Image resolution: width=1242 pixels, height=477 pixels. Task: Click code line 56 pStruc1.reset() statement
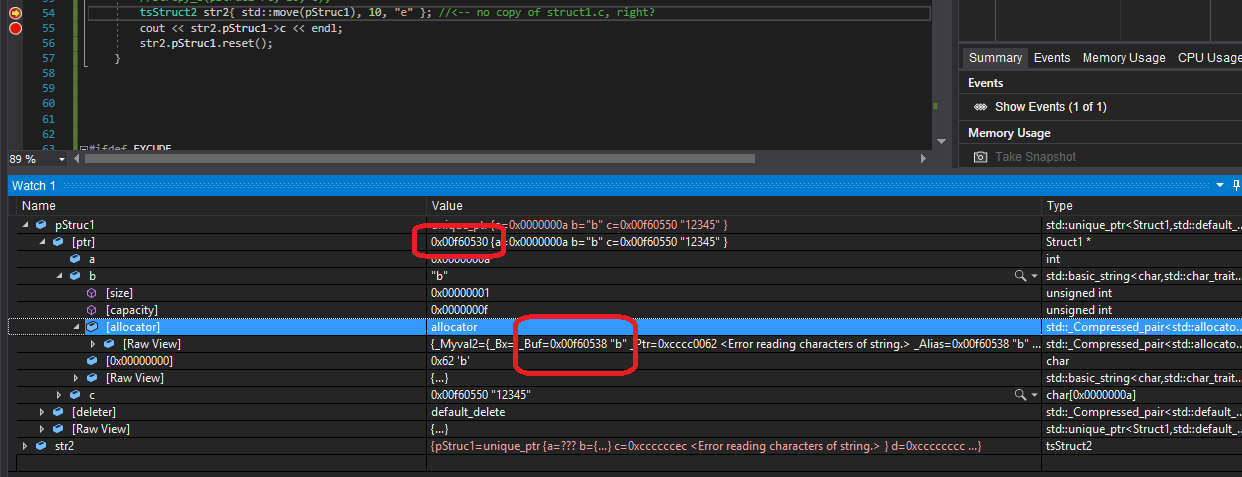206,43
